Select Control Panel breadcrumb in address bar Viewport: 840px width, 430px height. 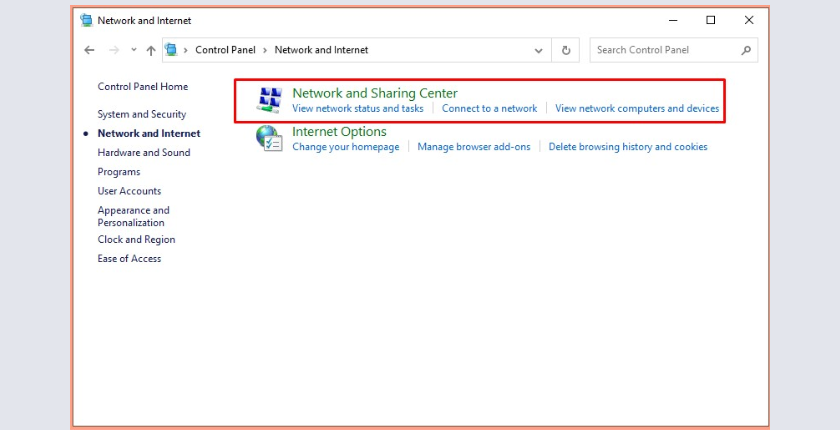click(225, 50)
